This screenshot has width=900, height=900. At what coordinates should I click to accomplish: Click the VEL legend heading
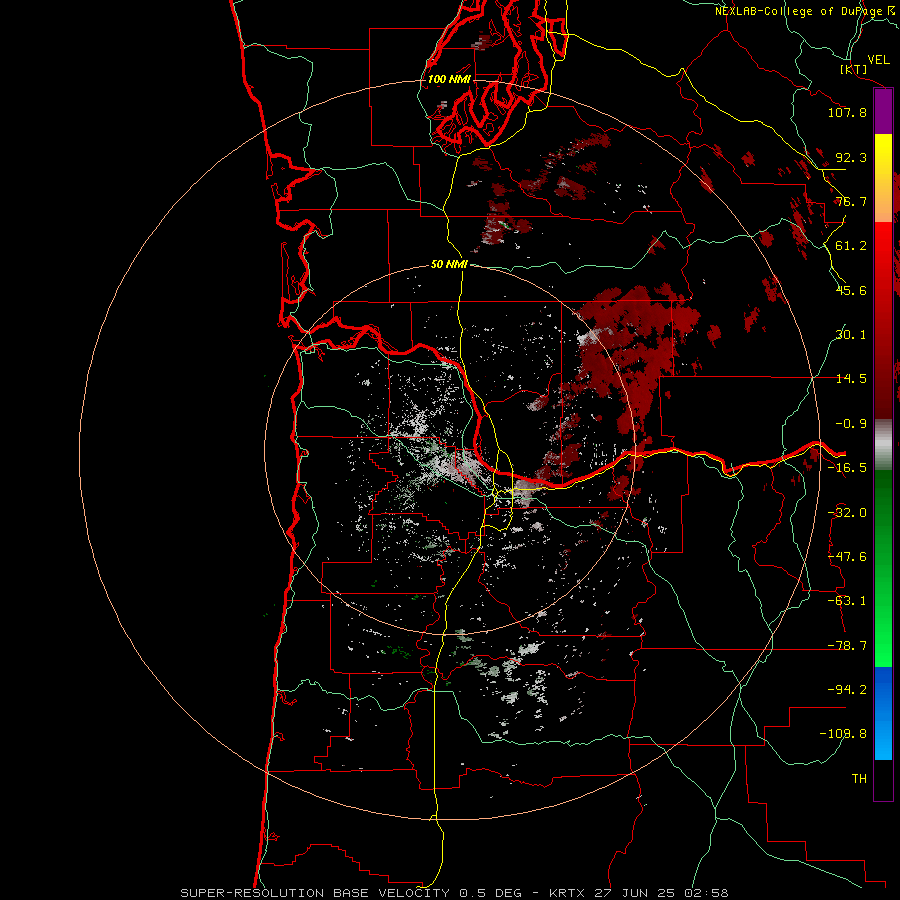tap(878, 60)
